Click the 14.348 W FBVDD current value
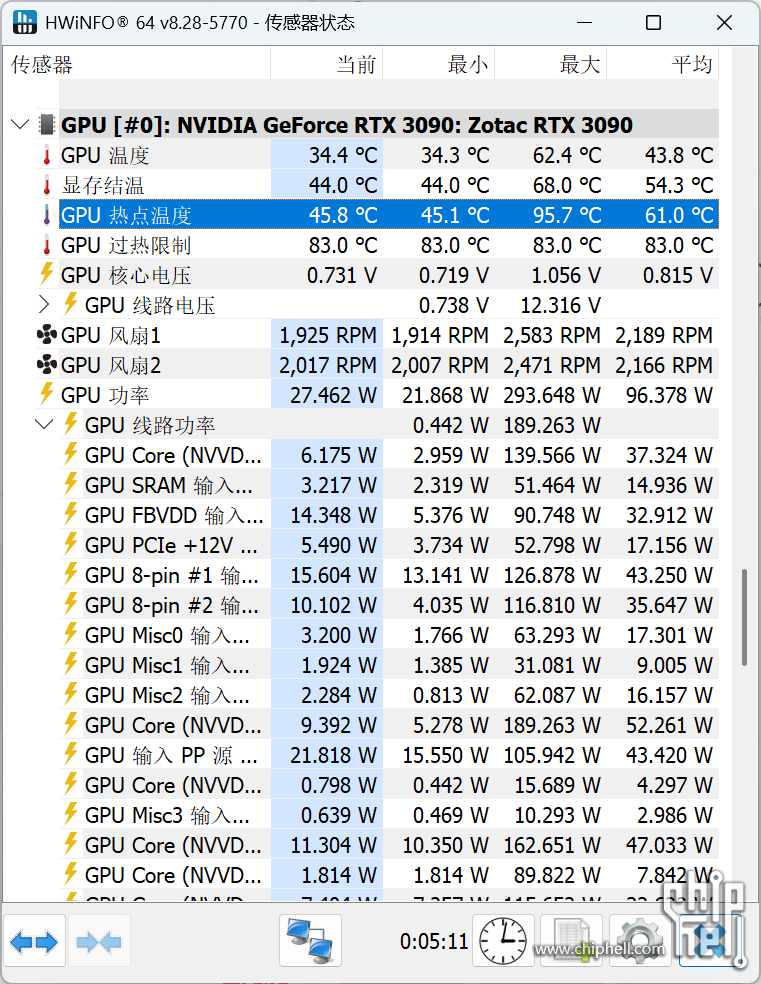The height and width of the screenshot is (984, 761). pyautogui.click(x=333, y=515)
